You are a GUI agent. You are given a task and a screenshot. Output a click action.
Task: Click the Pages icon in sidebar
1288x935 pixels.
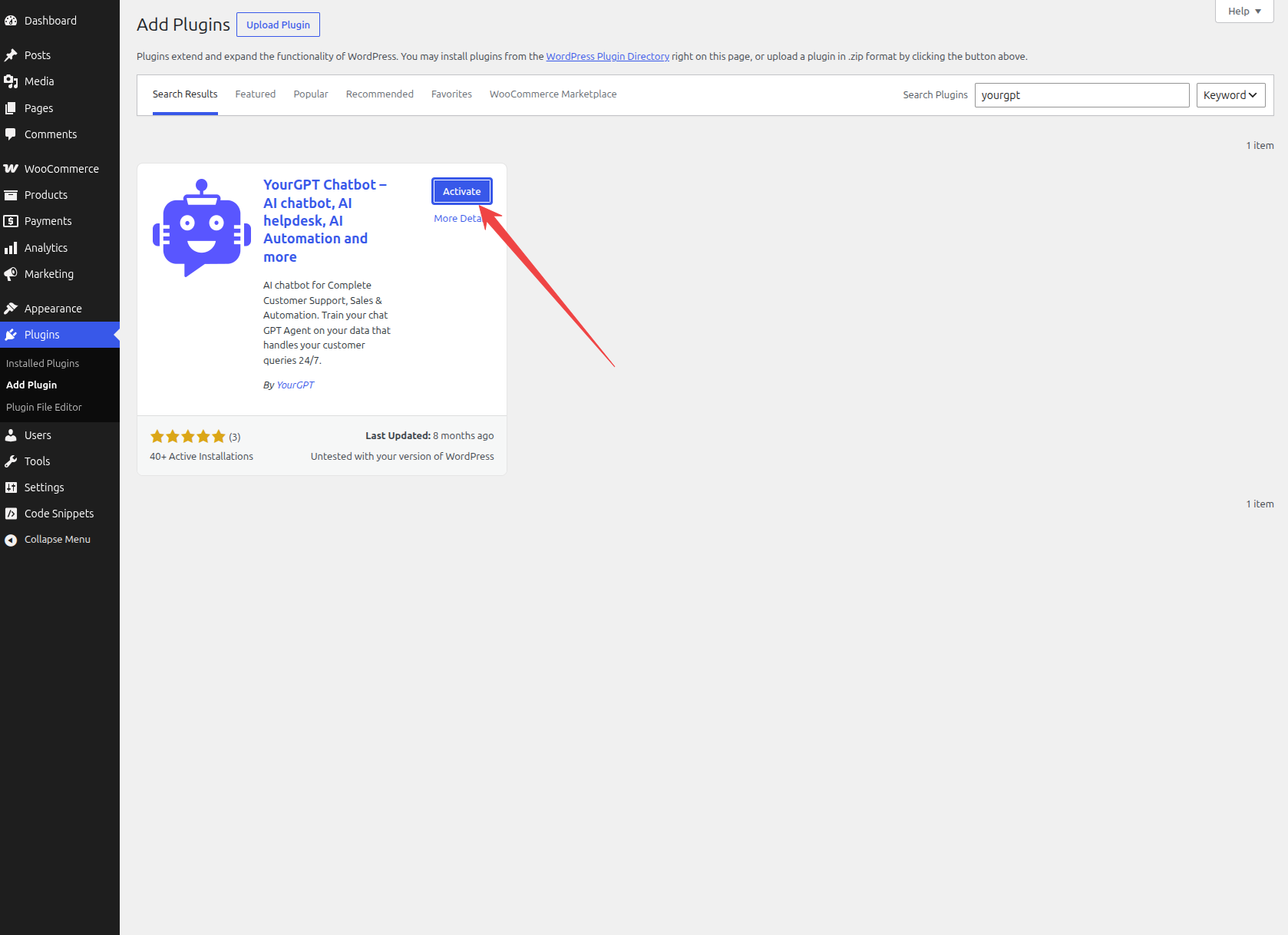click(x=11, y=108)
